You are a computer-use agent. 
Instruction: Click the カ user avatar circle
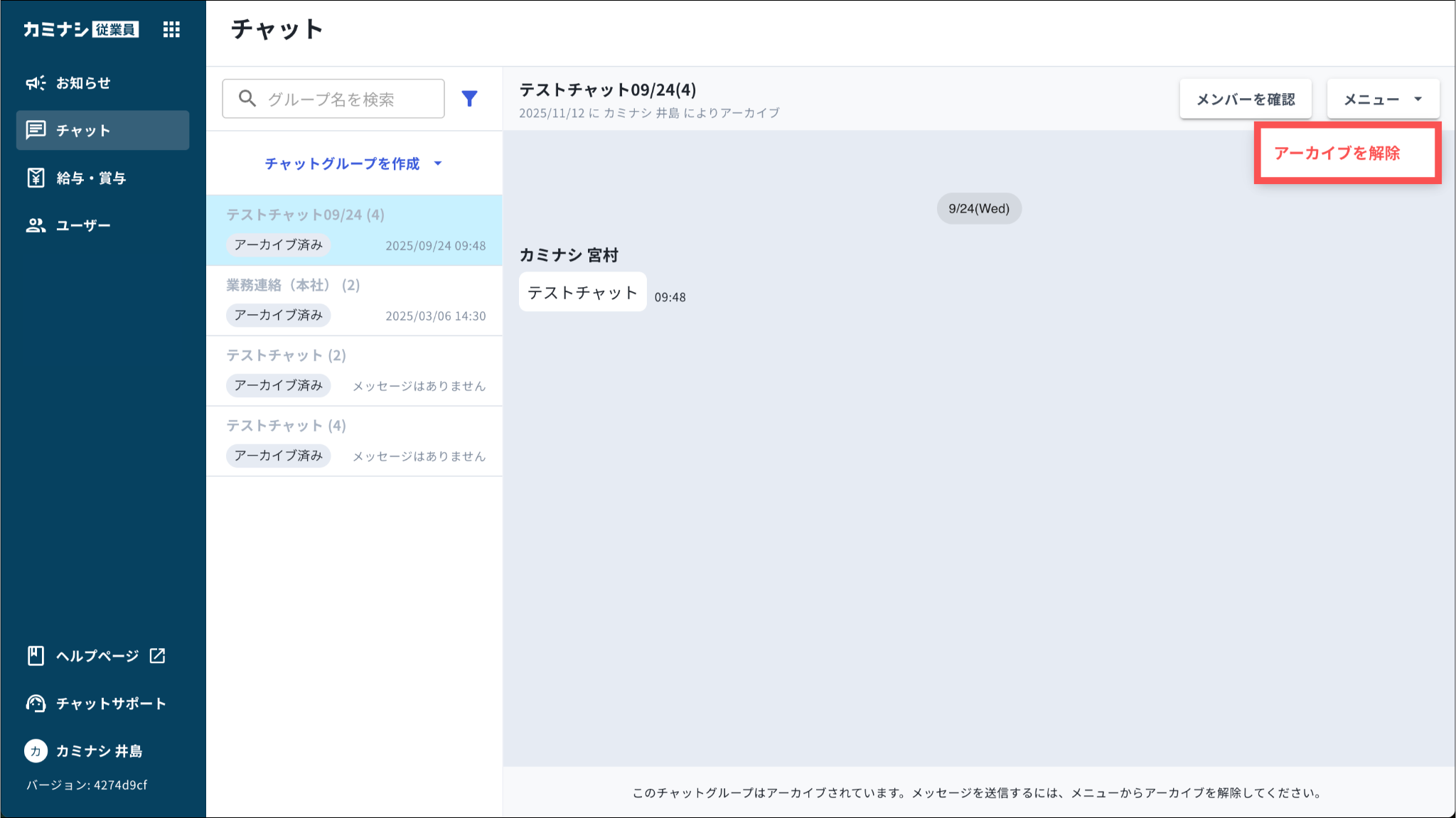point(36,750)
